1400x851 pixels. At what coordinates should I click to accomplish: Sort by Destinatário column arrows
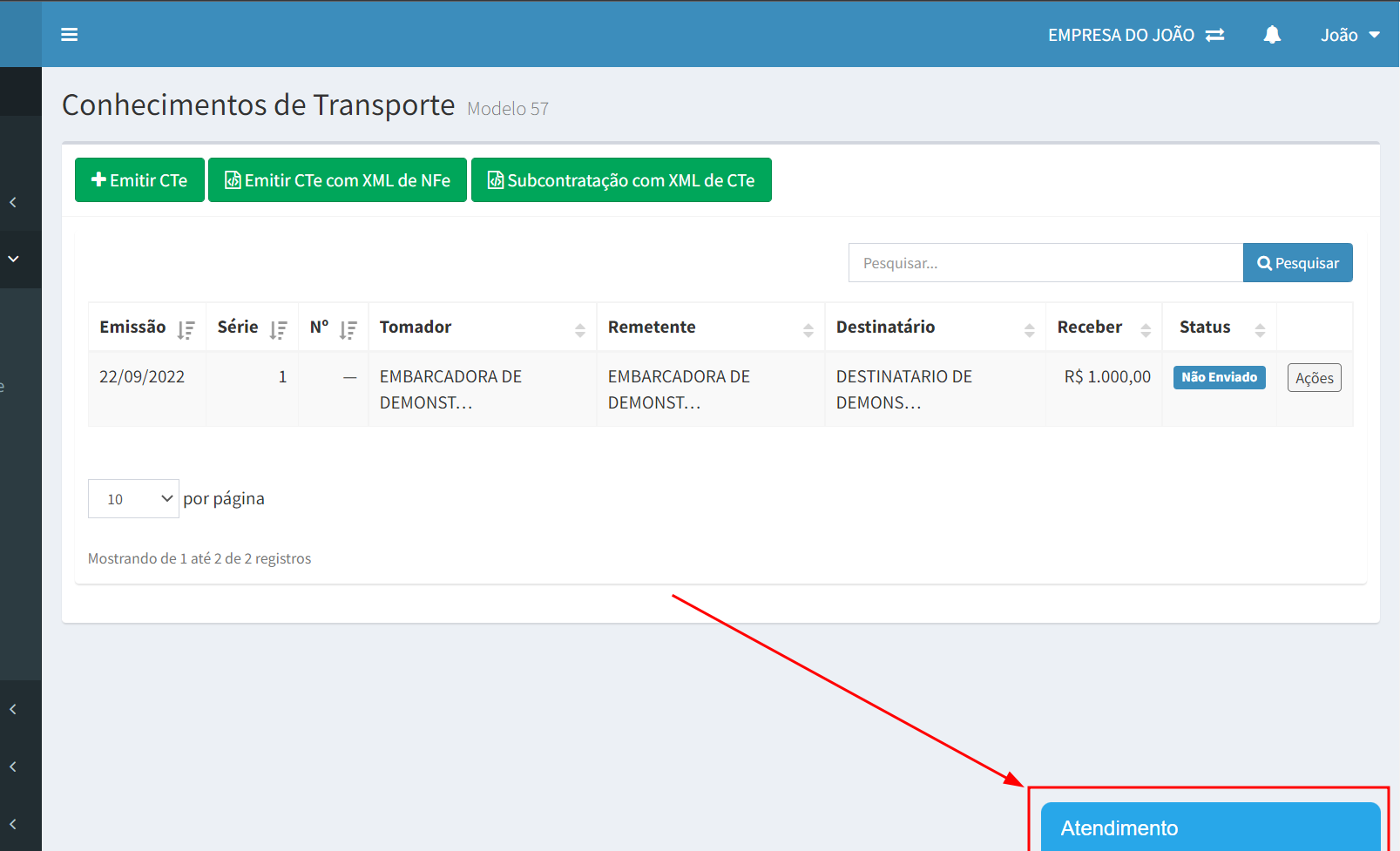[x=1030, y=329]
